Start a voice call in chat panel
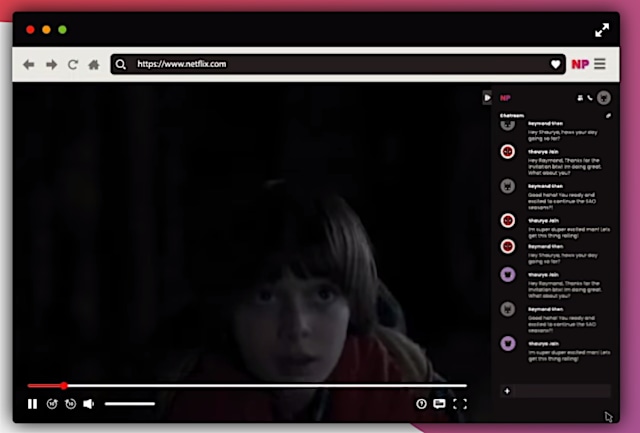Viewport: 640px width, 433px height. pyautogui.click(x=591, y=98)
